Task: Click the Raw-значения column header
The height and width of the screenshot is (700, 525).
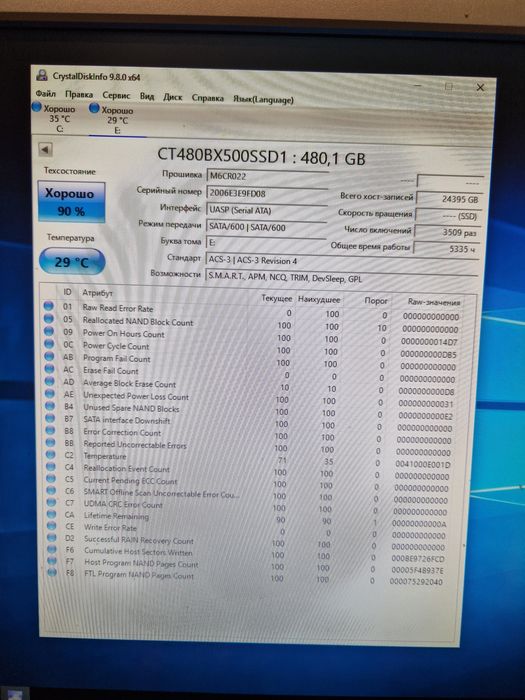Action: point(433,303)
